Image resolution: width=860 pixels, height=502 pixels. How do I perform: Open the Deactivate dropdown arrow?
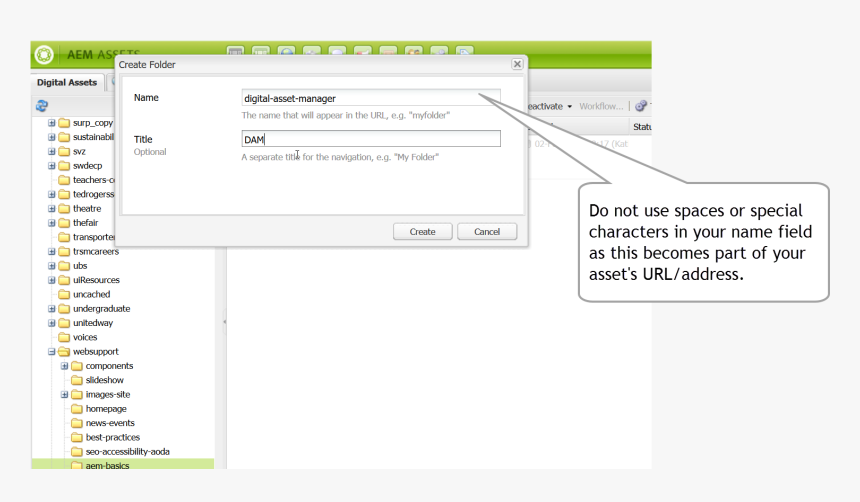click(569, 106)
